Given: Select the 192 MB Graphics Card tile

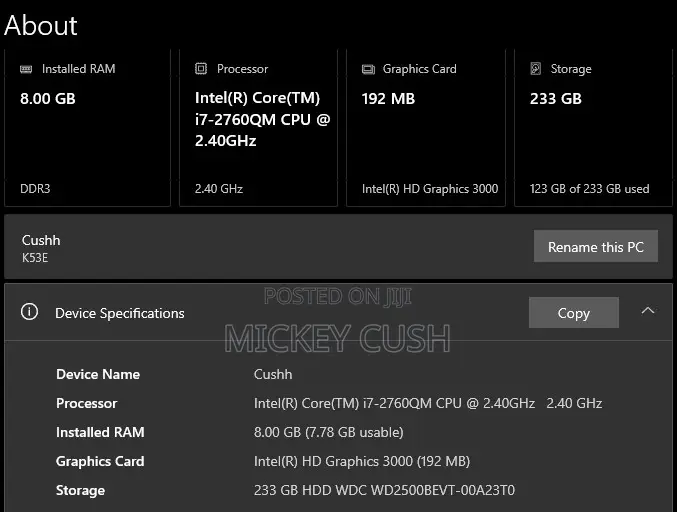Looking at the screenshot, I should click(426, 128).
